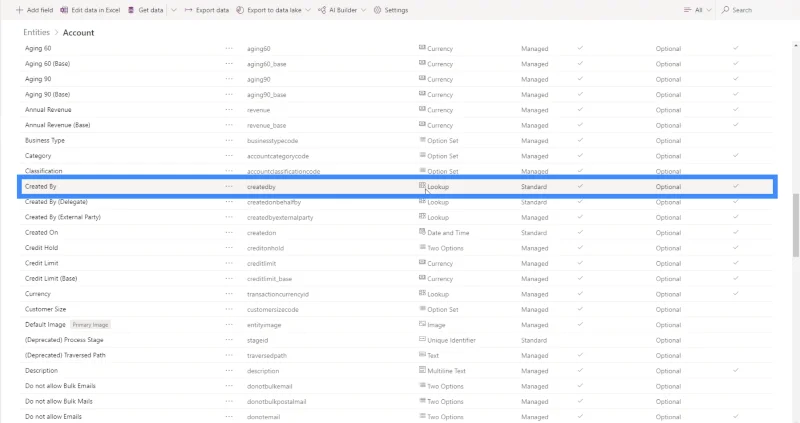
Task: Click text icon in Traversed Path row
Action: tap(422, 354)
